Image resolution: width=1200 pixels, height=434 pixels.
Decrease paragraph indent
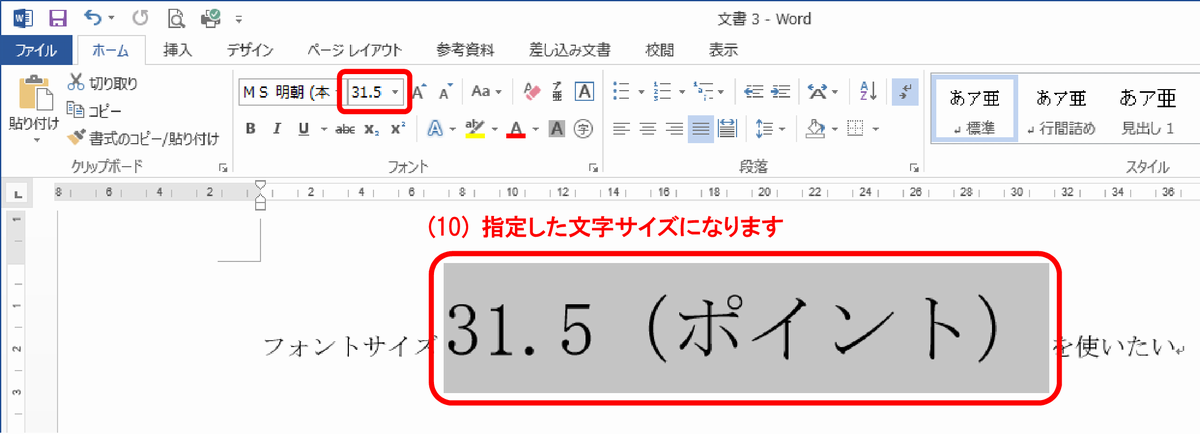pos(754,91)
